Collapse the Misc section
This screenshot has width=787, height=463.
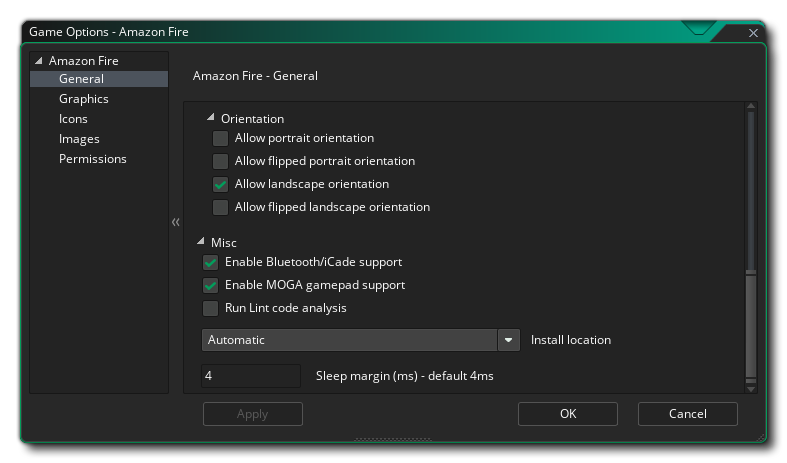[201, 242]
